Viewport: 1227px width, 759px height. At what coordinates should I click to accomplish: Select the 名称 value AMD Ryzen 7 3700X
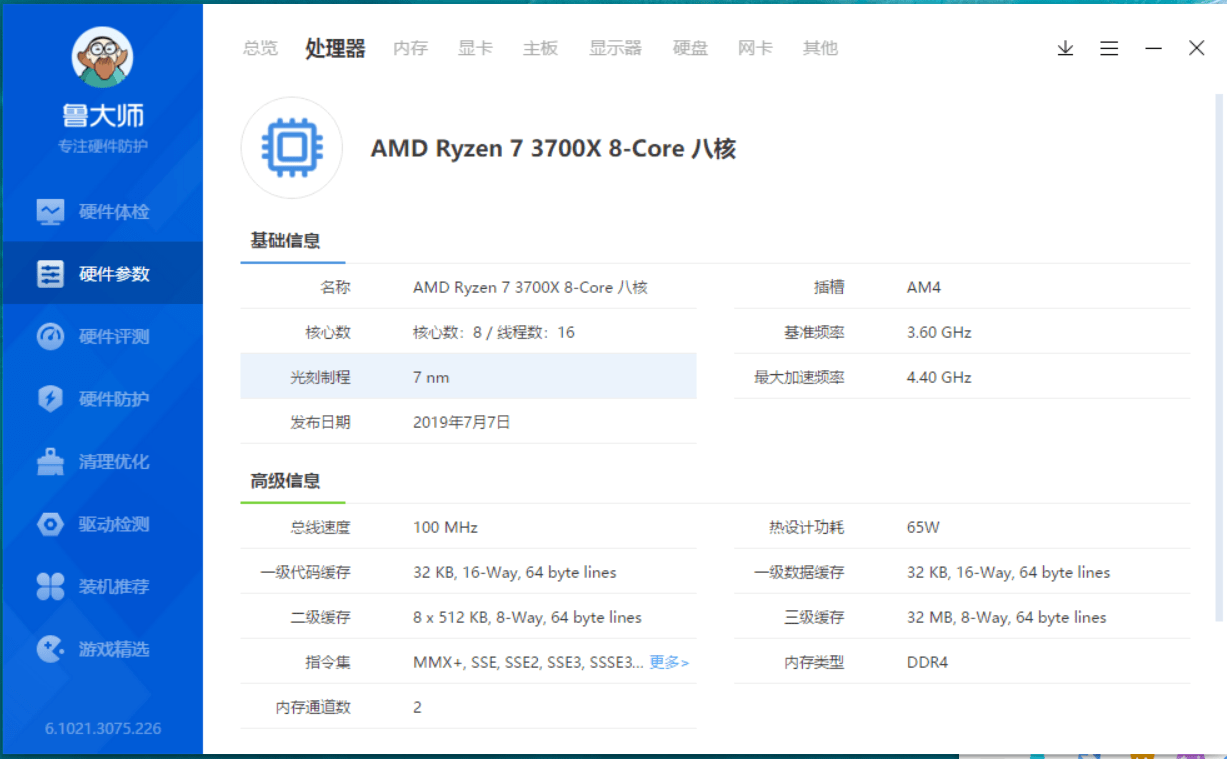pos(530,287)
